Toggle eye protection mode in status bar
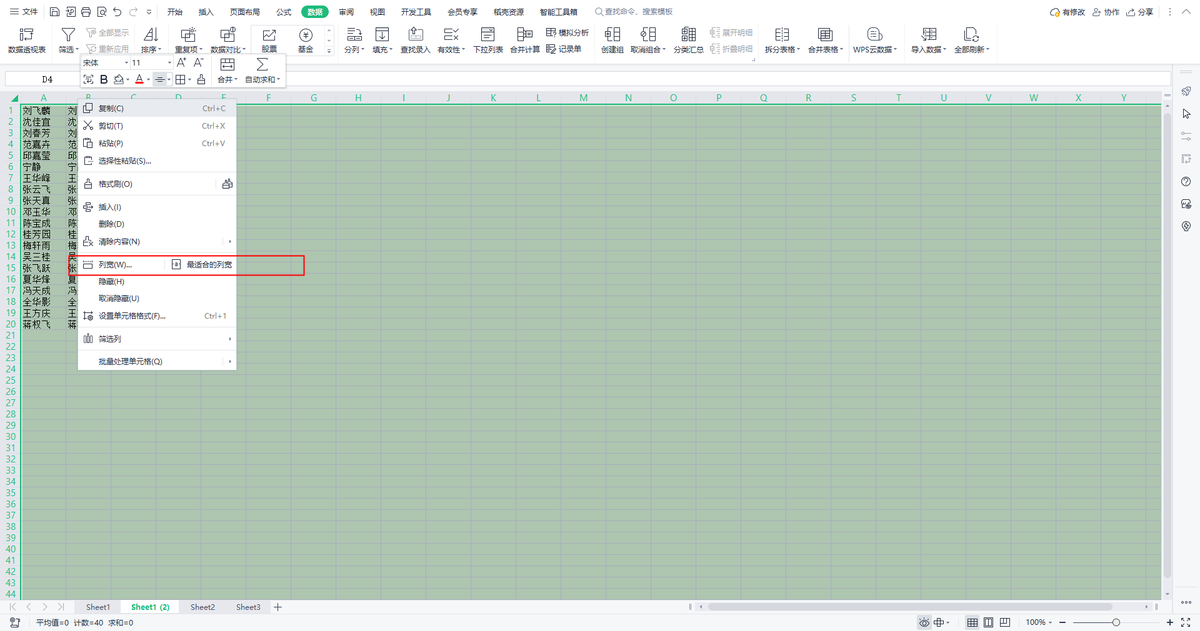This screenshot has width=1200, height=631. click(923, 622)
